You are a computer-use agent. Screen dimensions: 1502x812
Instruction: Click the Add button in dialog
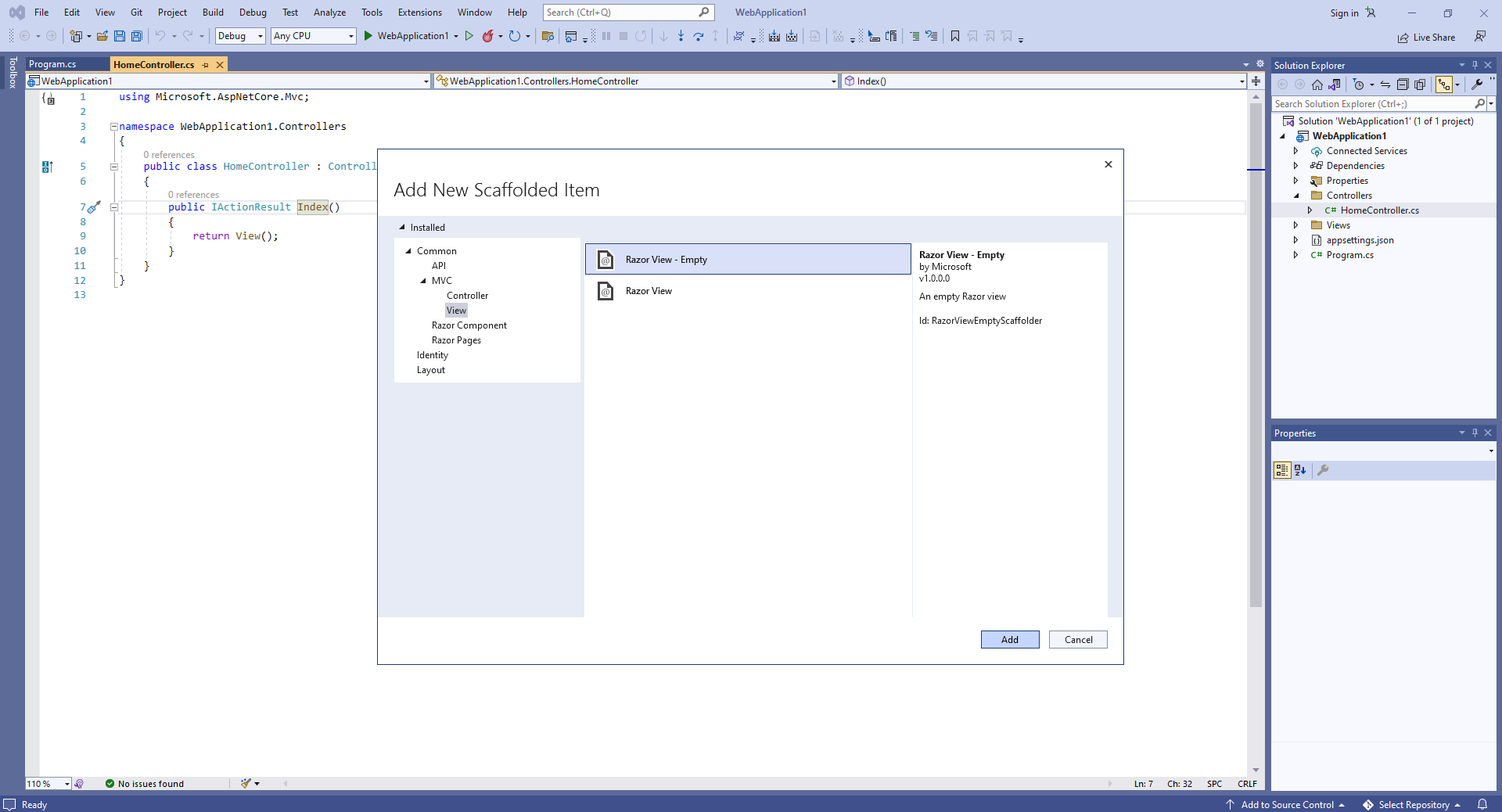[1009, 640]
